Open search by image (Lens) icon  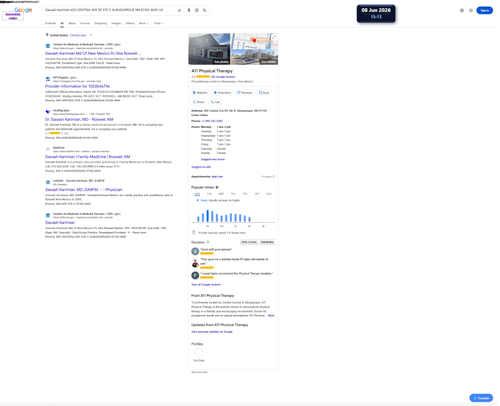coord(197,10)
